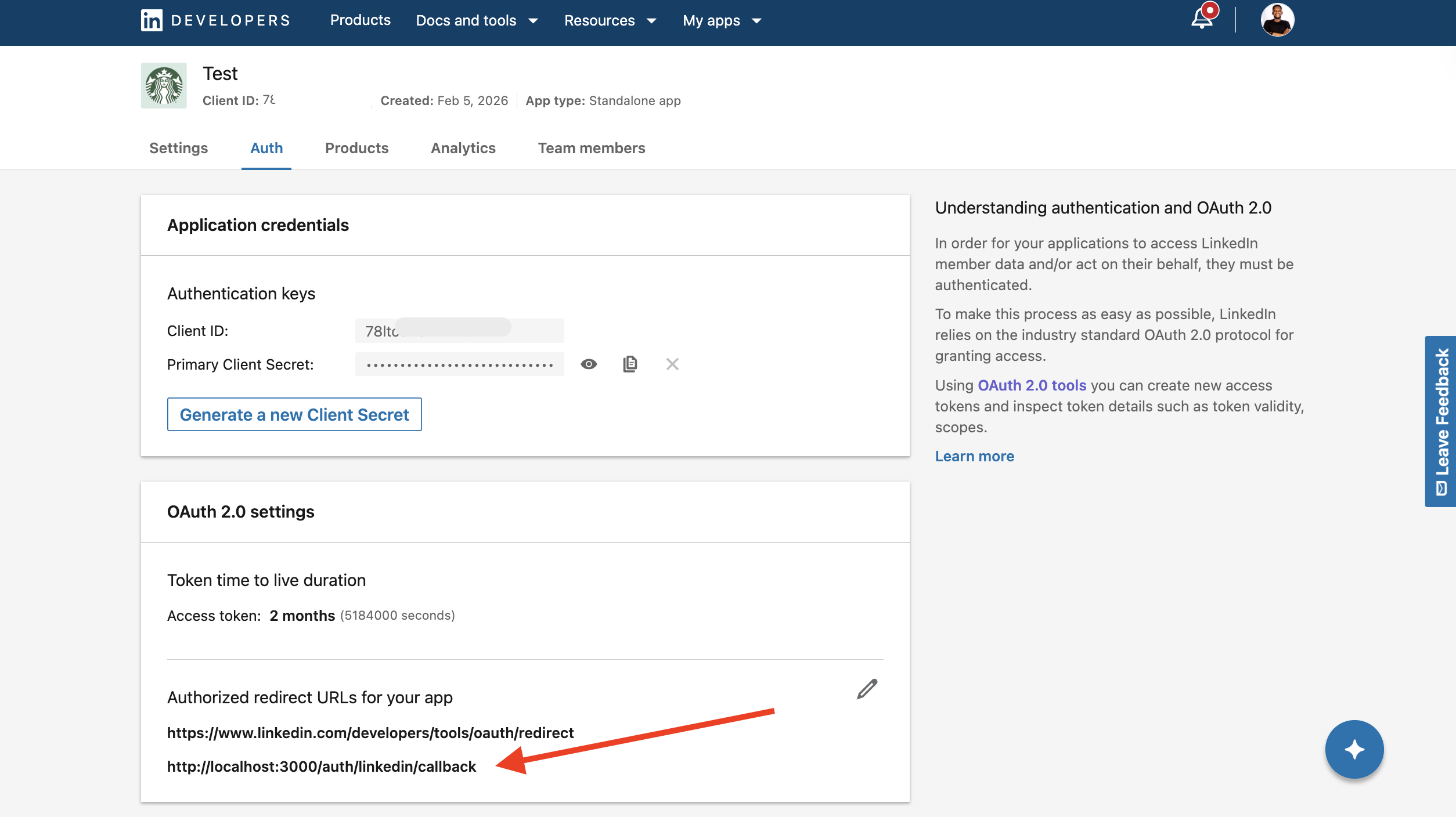Viewport: 1456px width, 817px height.
Task: Open the Leave Feedback panel
Action: coord(1440,420)
